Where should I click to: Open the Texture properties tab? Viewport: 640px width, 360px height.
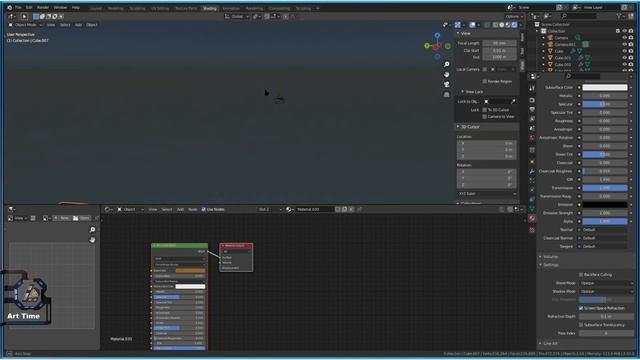532,230
